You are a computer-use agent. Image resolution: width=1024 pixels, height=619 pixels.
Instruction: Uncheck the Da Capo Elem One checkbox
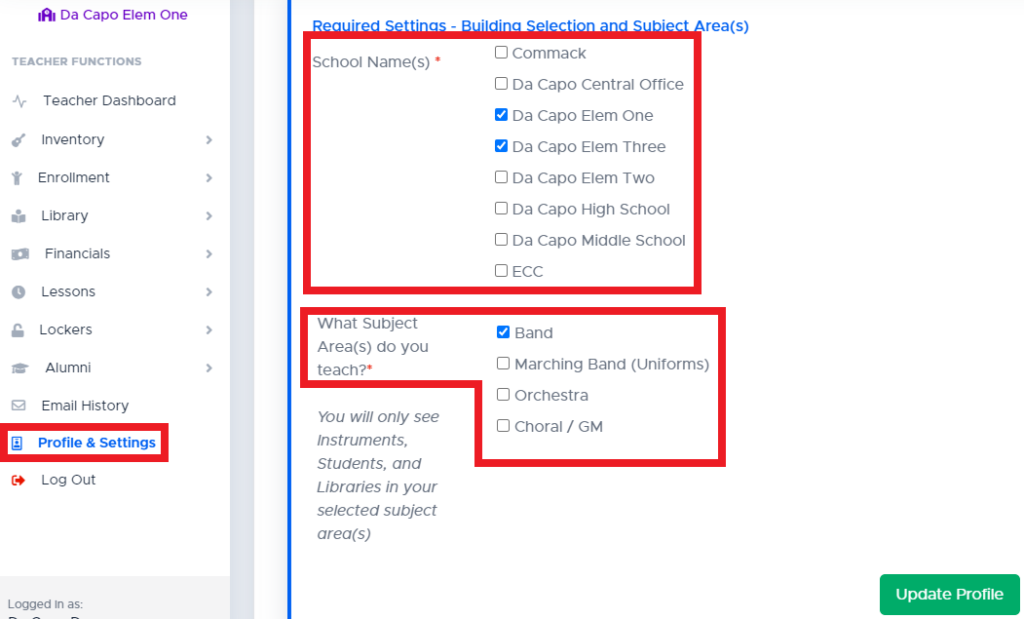tap(501, 115)
